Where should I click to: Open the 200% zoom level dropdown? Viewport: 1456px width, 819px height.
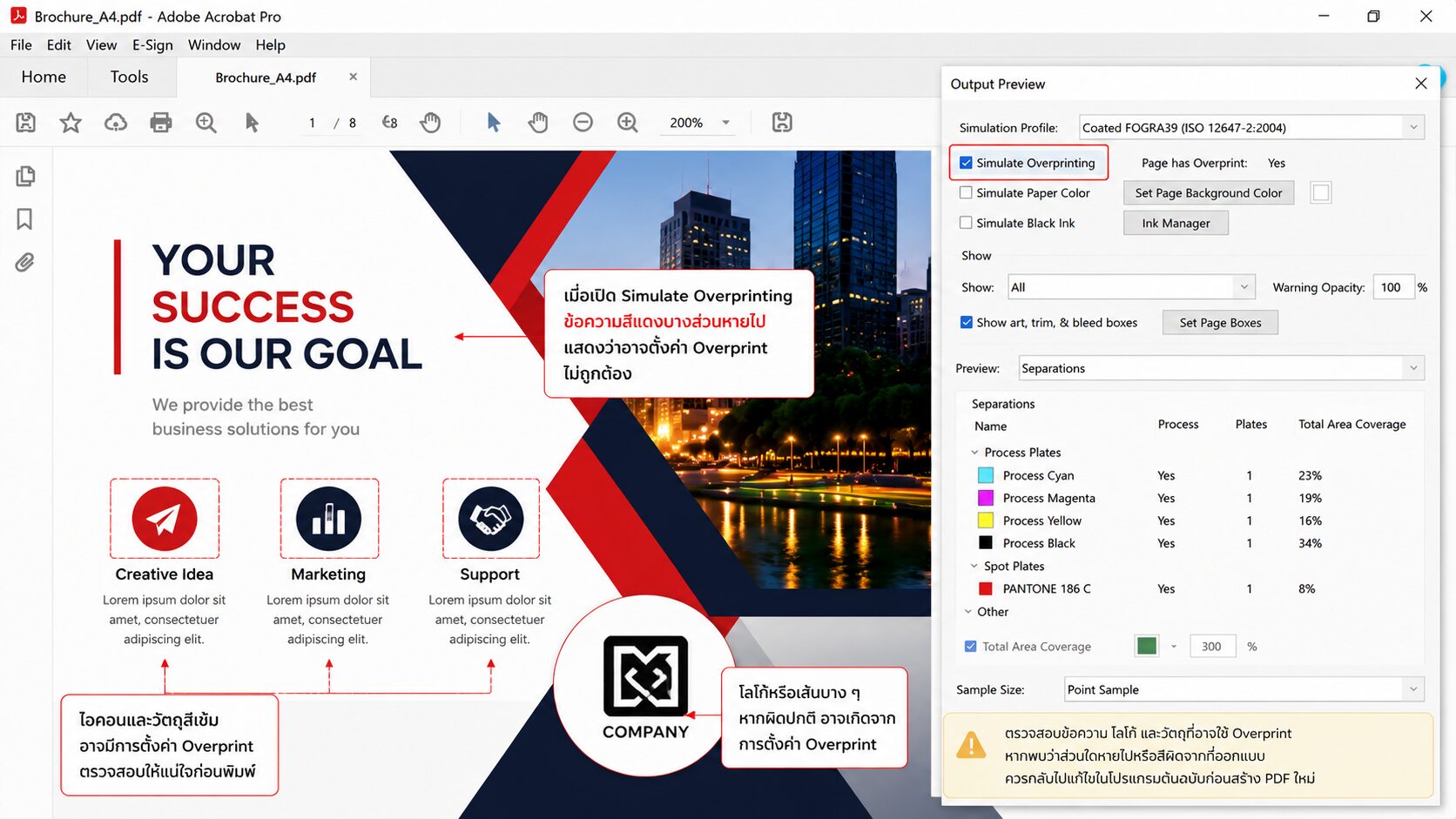[x=725, y=123]
